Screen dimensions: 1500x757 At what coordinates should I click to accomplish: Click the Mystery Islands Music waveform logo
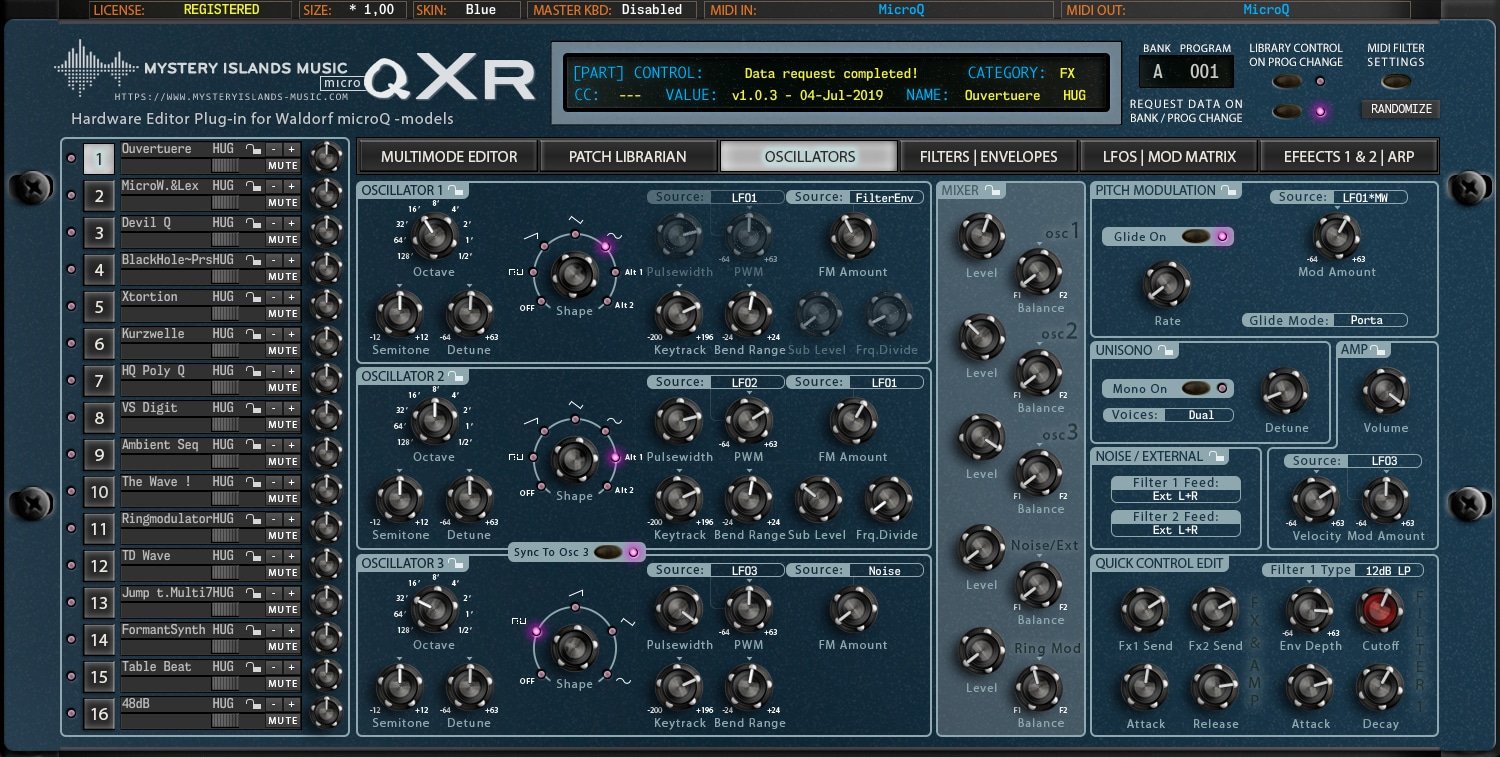click(x=96, y=68)
